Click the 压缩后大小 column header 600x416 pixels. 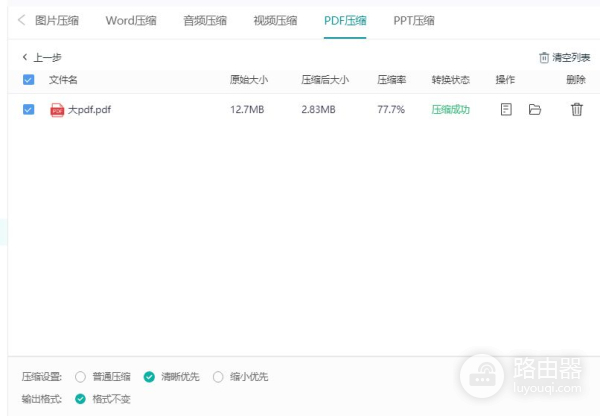(x=325, y=80)
